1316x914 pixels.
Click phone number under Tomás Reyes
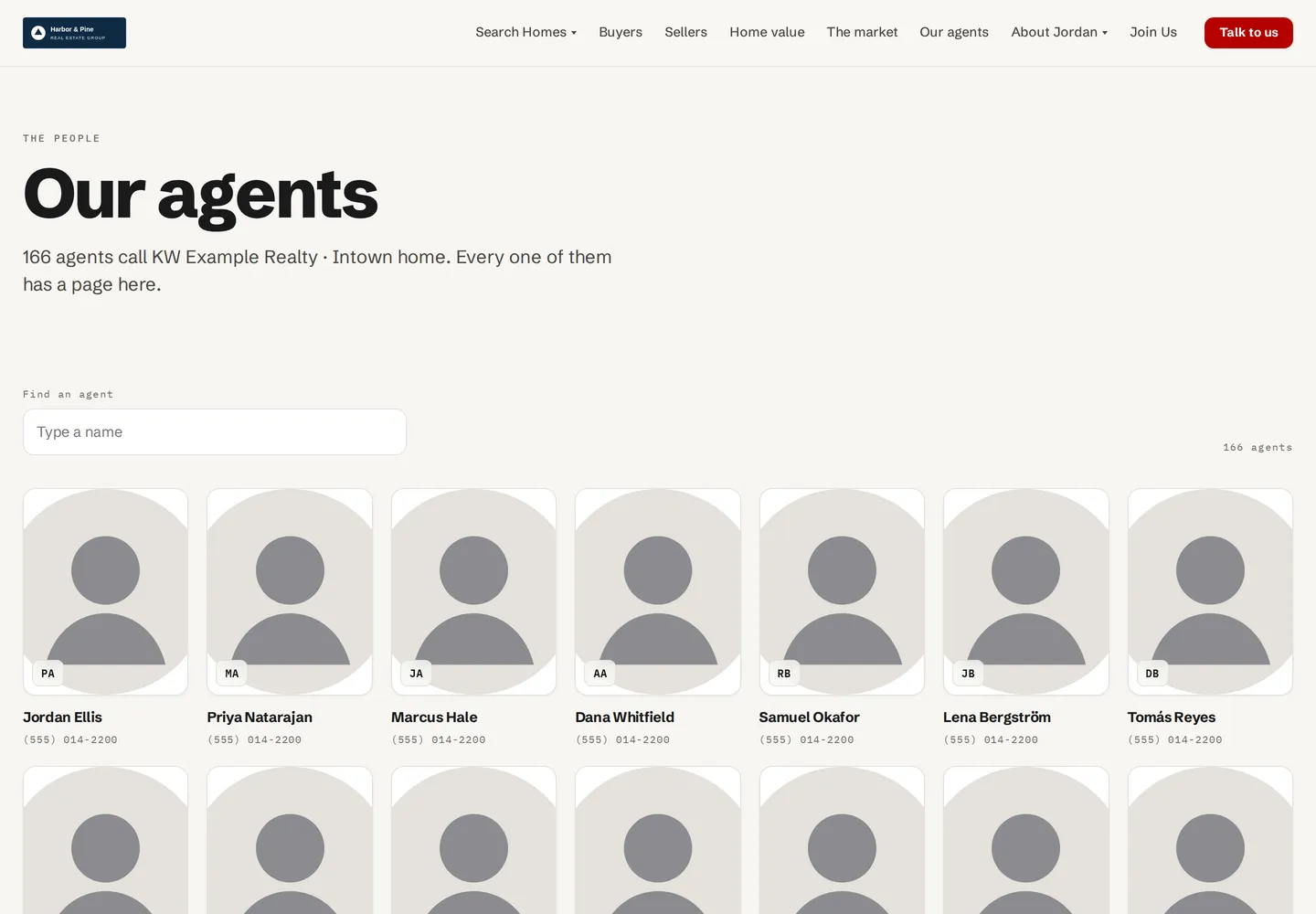pos(1175,740)
